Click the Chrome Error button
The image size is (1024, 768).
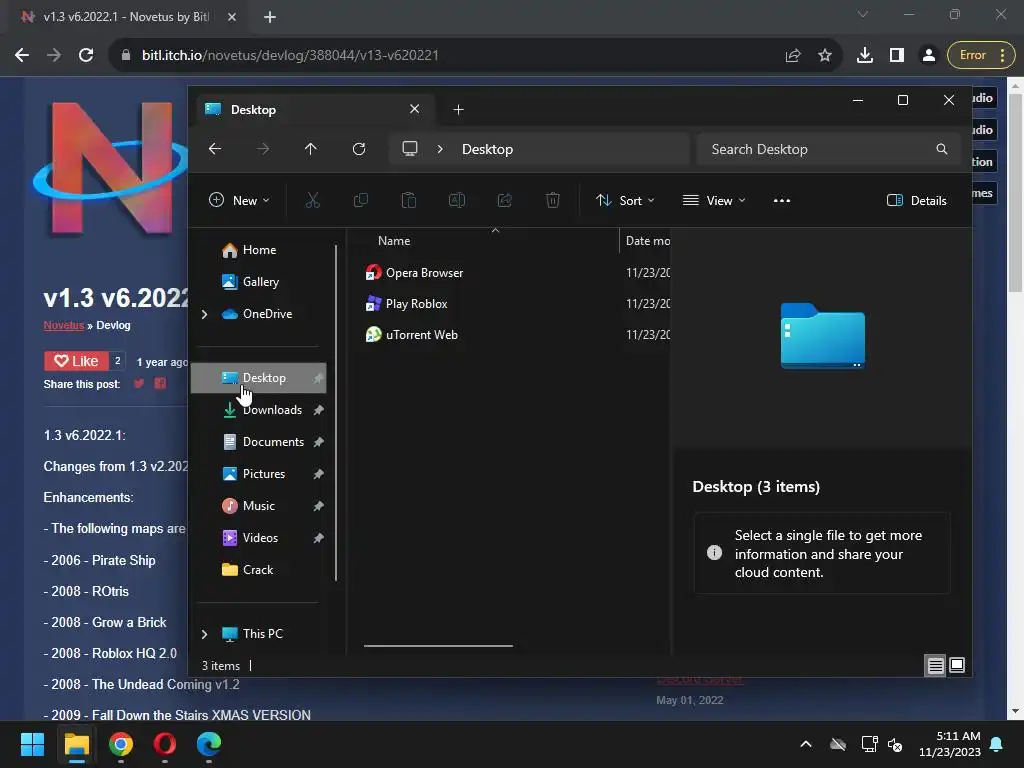point(981,55)
